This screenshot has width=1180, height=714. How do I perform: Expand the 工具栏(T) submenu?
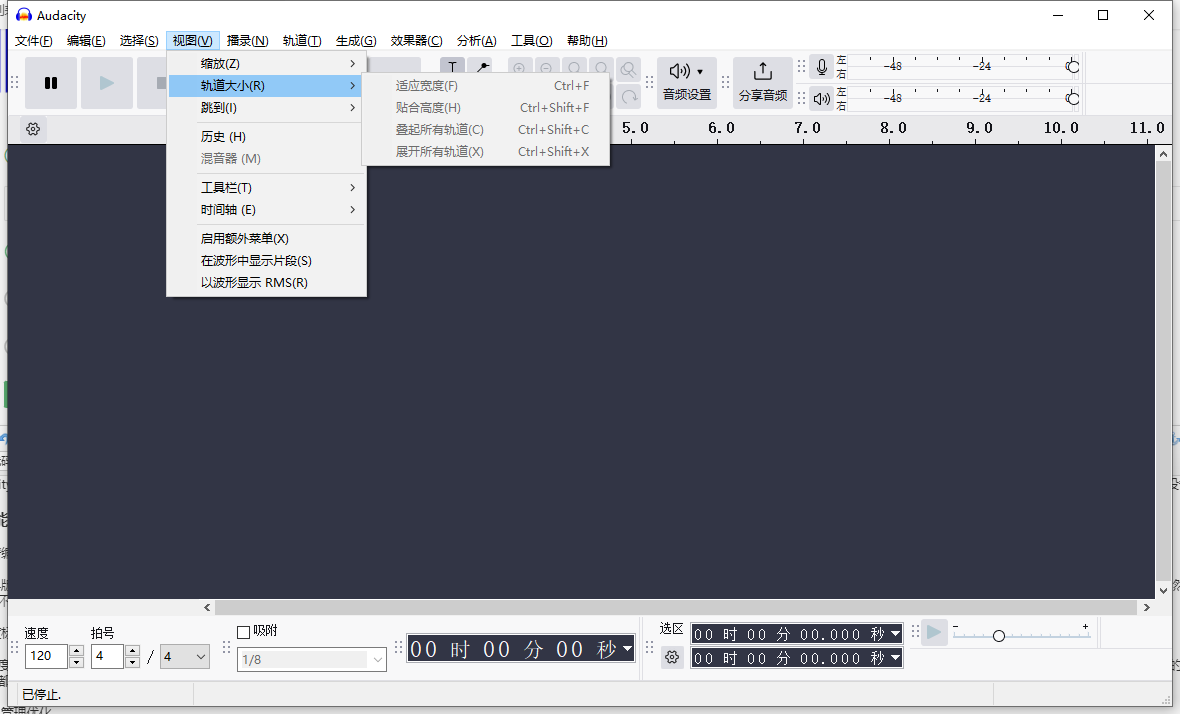(267, 187)
